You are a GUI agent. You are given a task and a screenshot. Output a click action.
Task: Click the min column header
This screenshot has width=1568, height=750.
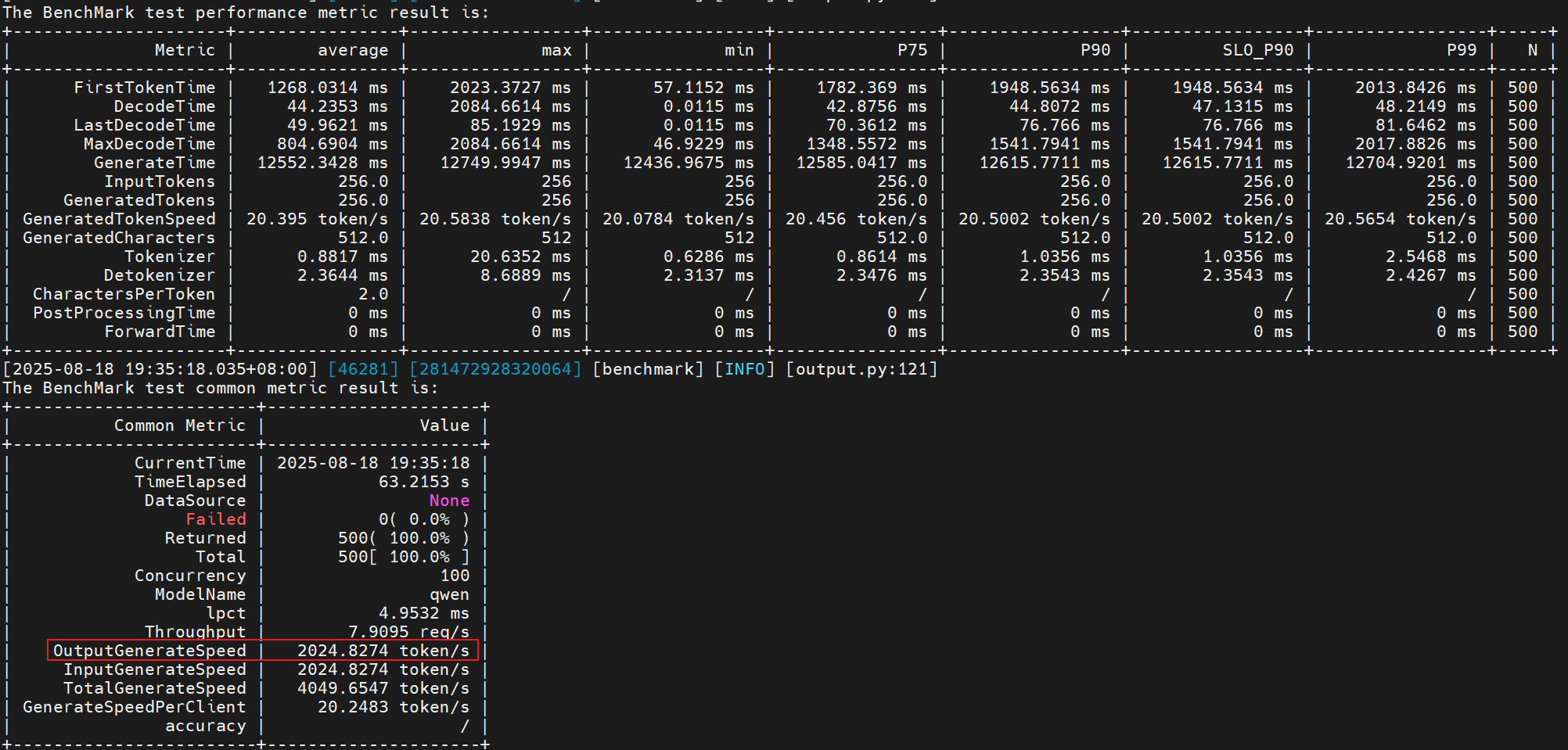[x=739, y=50]
